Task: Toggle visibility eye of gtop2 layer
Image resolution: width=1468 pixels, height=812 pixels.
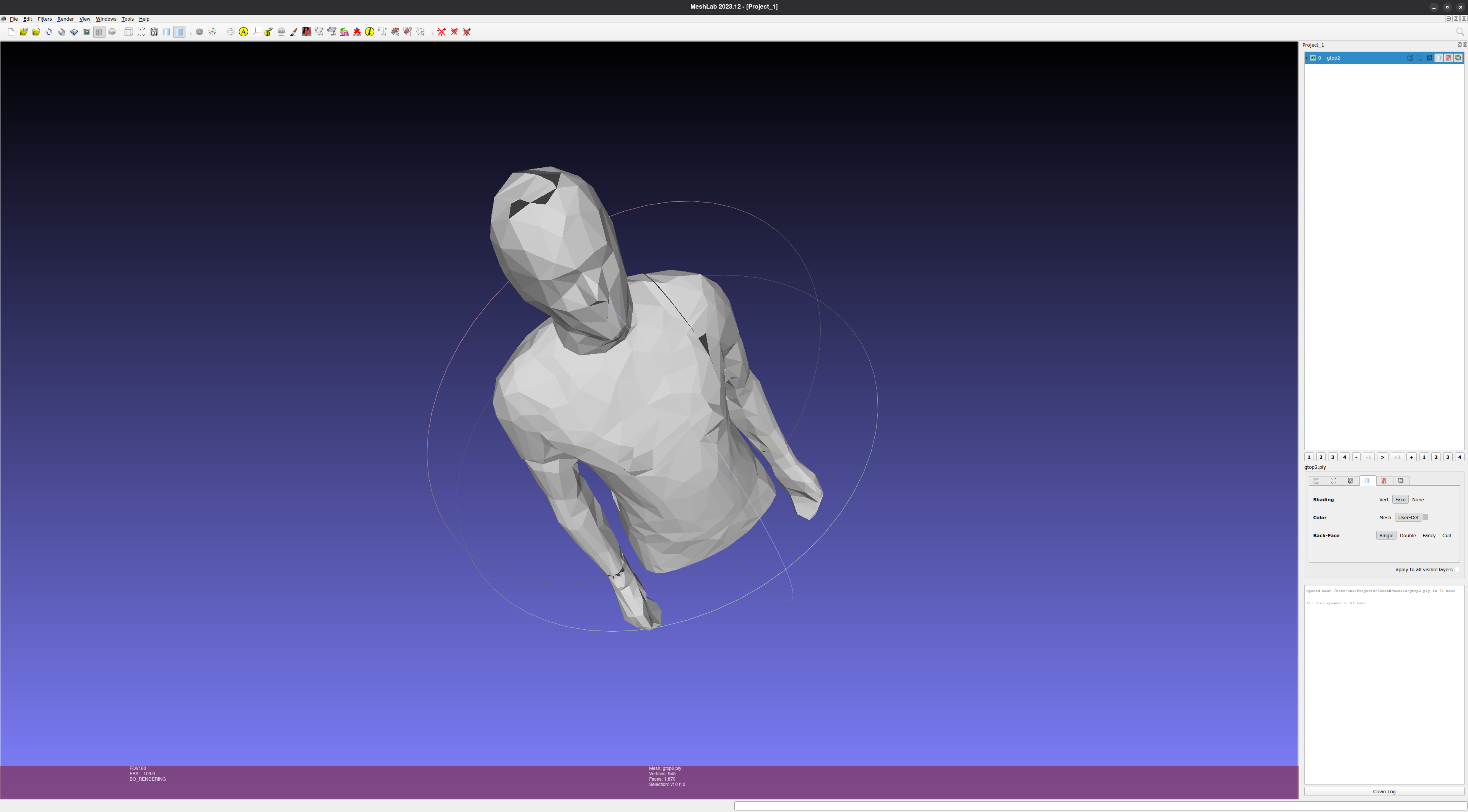Action: 1313,58
